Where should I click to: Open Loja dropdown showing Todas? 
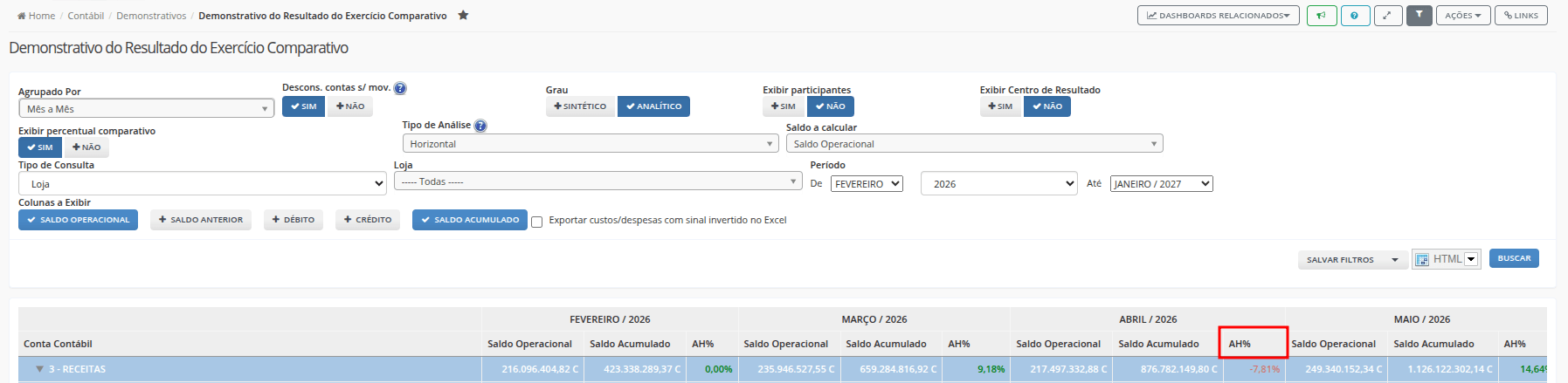coord(597,181)
